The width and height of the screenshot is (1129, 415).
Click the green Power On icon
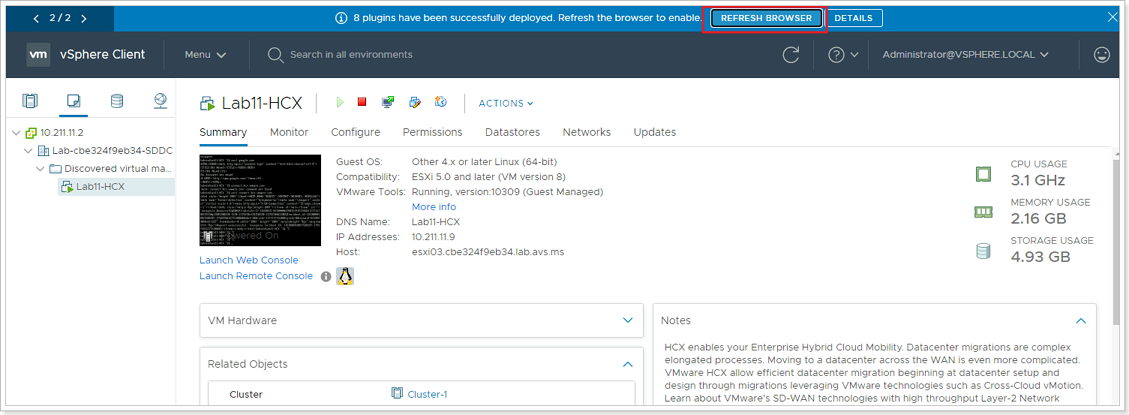click(340, 102)
